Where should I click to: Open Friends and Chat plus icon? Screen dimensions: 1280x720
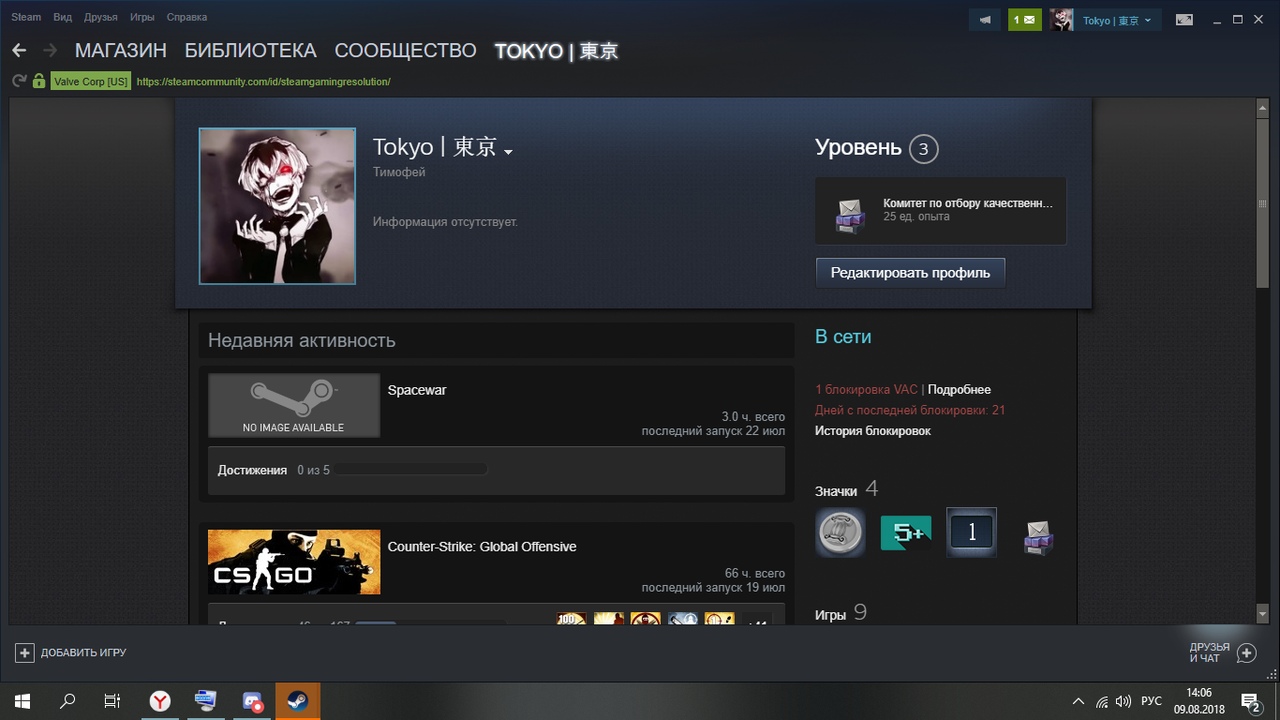click(1246, 653)
